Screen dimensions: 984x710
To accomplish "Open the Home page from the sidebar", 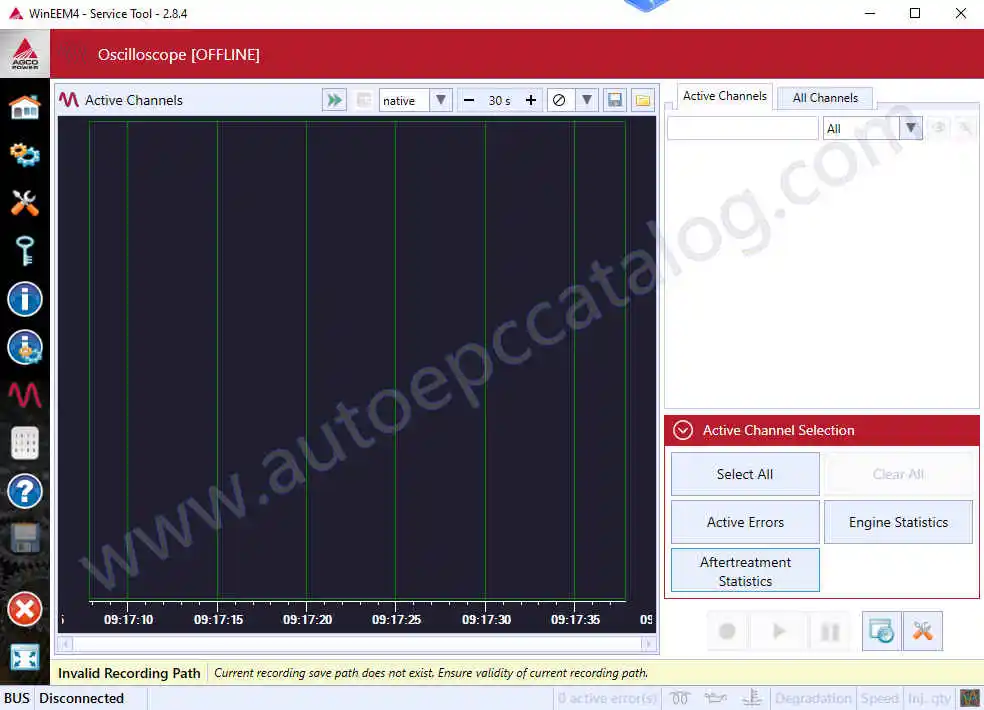I will [25, 107].
